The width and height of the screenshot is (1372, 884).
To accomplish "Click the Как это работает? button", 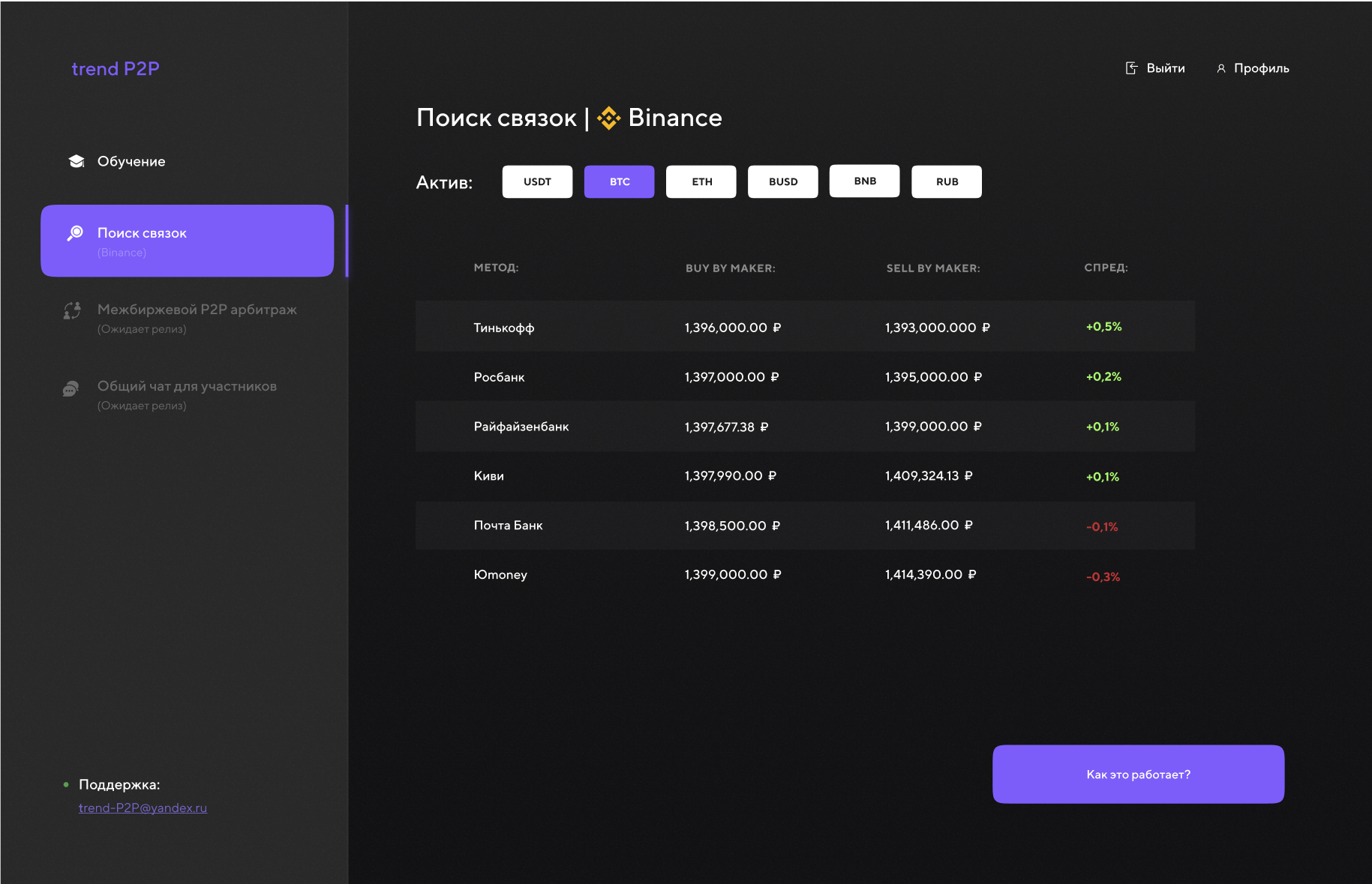I will point(1138,774).
